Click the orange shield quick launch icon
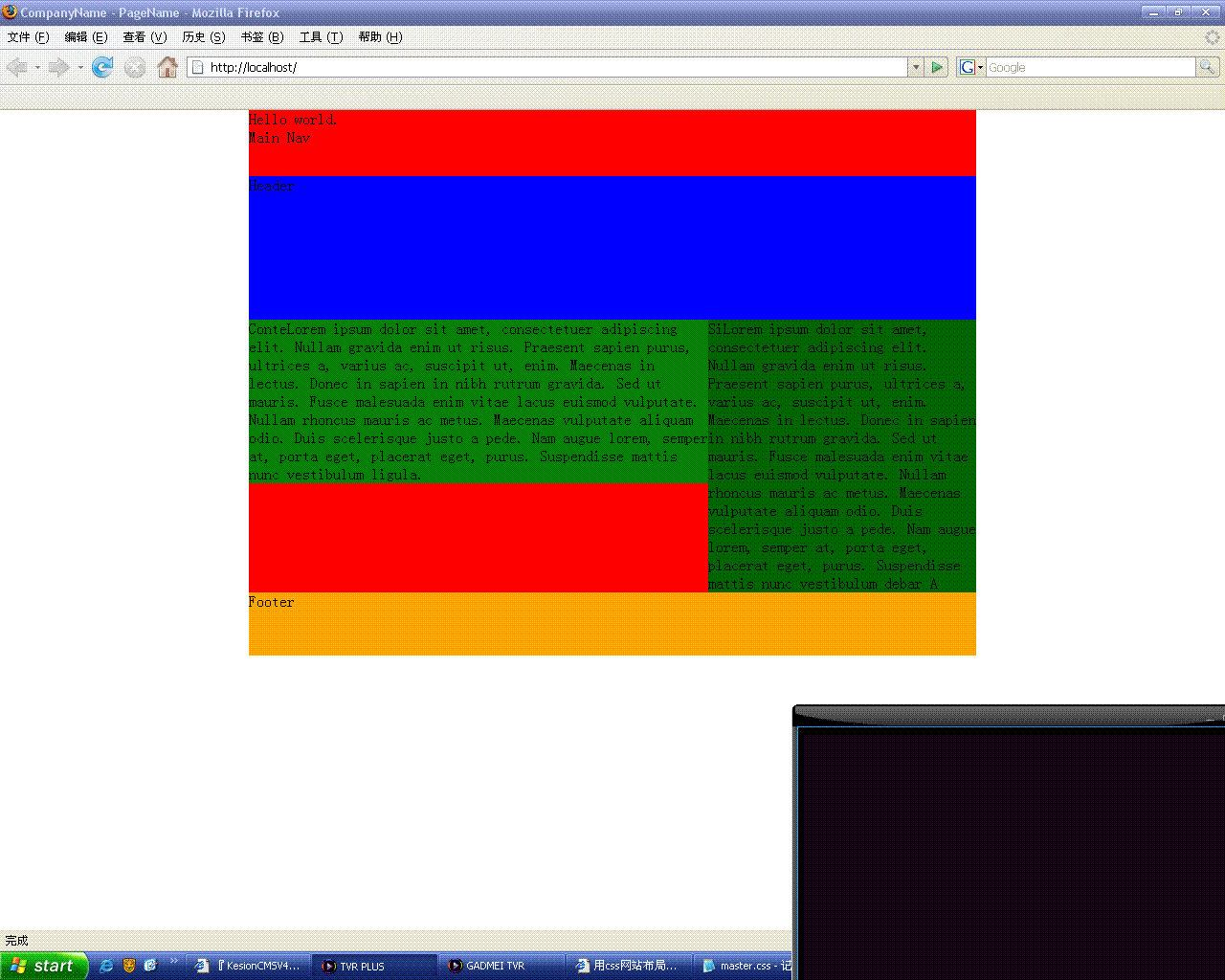 point(129,966)
